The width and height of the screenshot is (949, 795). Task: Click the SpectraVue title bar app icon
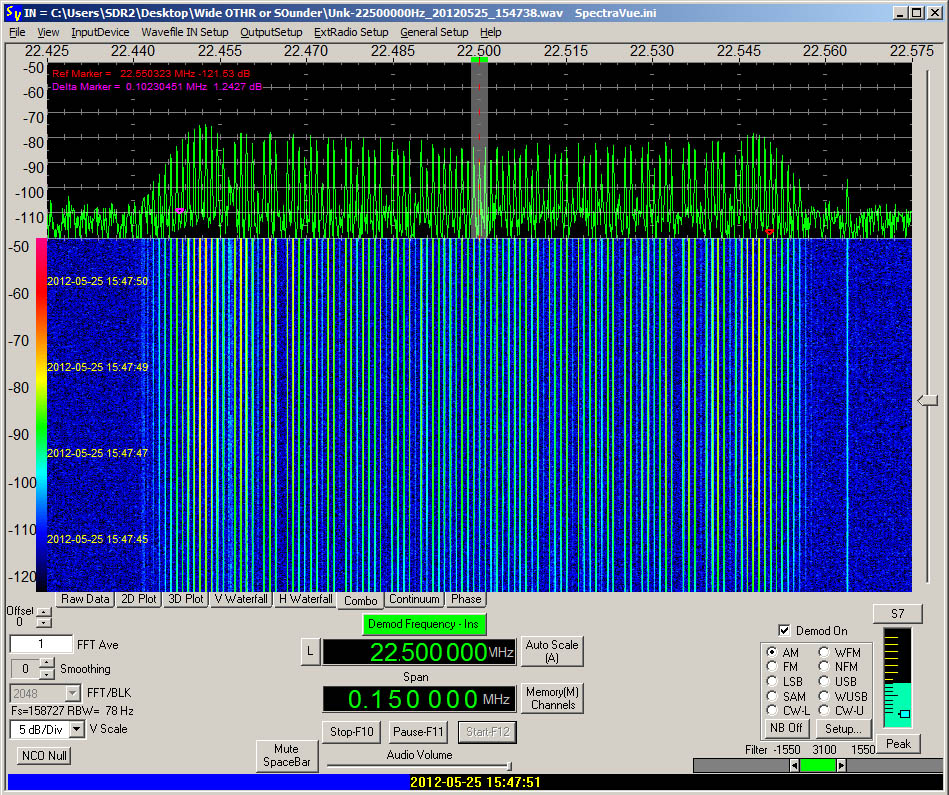point(13,13)
